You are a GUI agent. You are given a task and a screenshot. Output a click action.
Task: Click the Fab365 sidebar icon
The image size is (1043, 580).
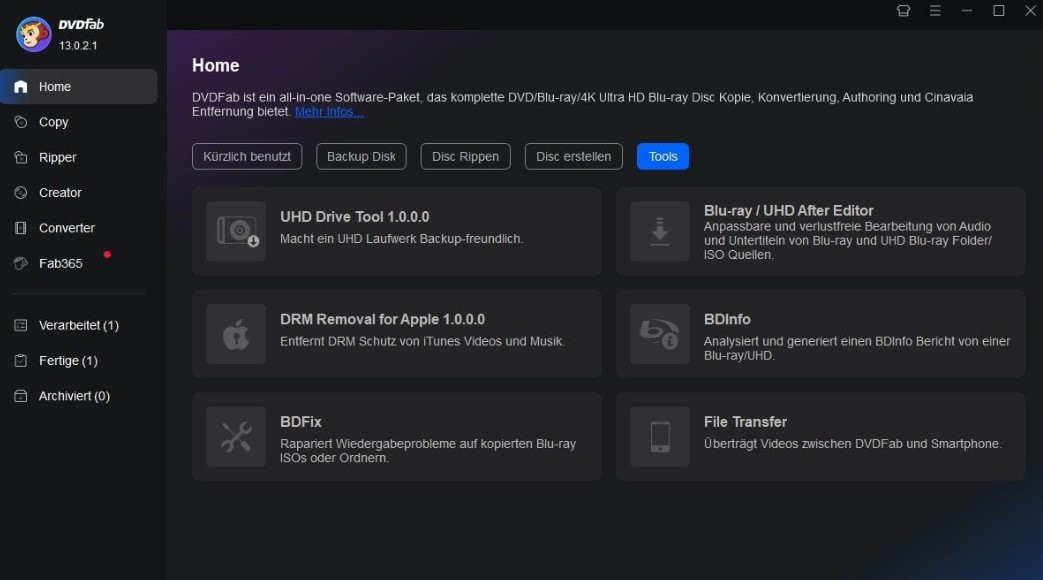coord(21,263)
